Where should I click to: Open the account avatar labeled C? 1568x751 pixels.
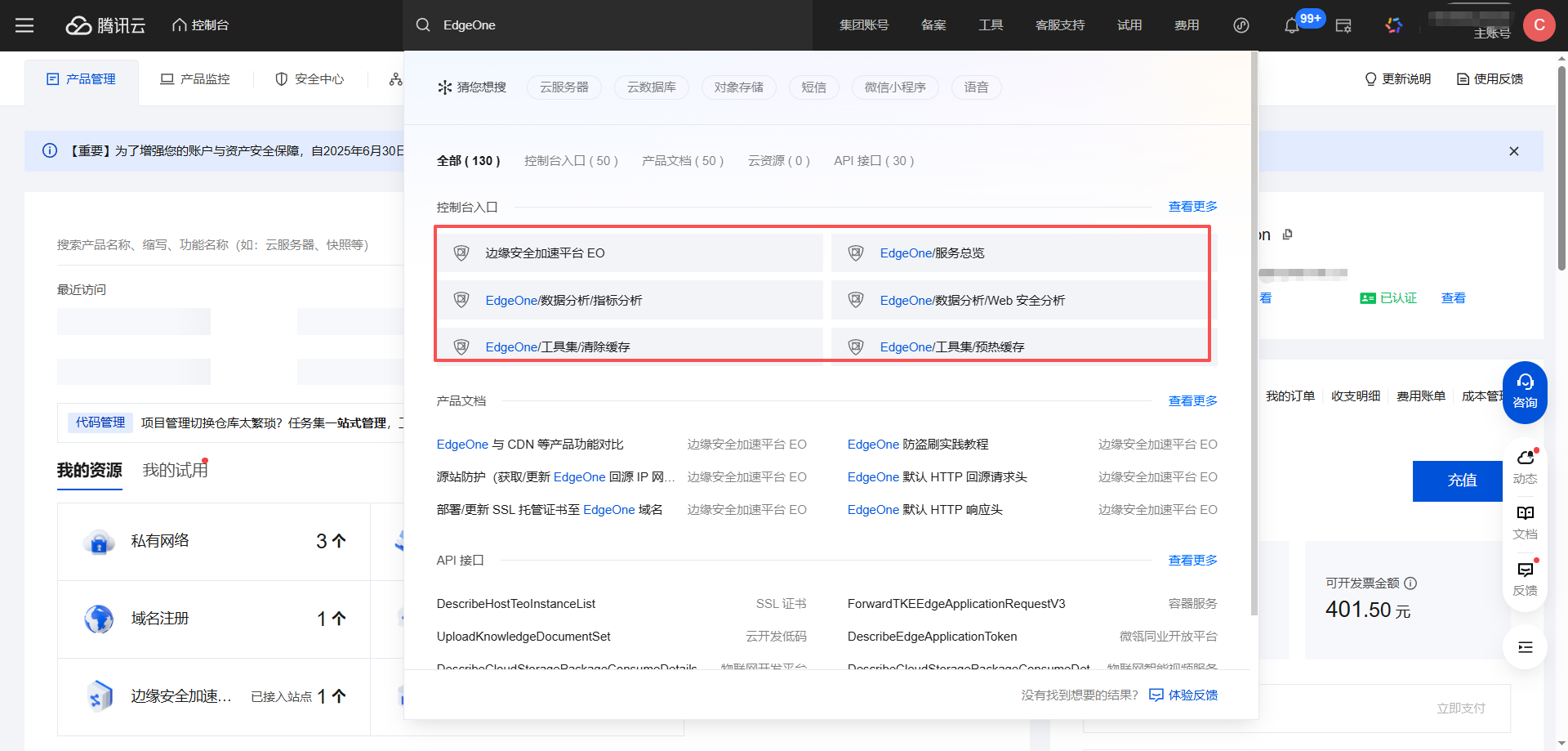[x=1539, y=25]
